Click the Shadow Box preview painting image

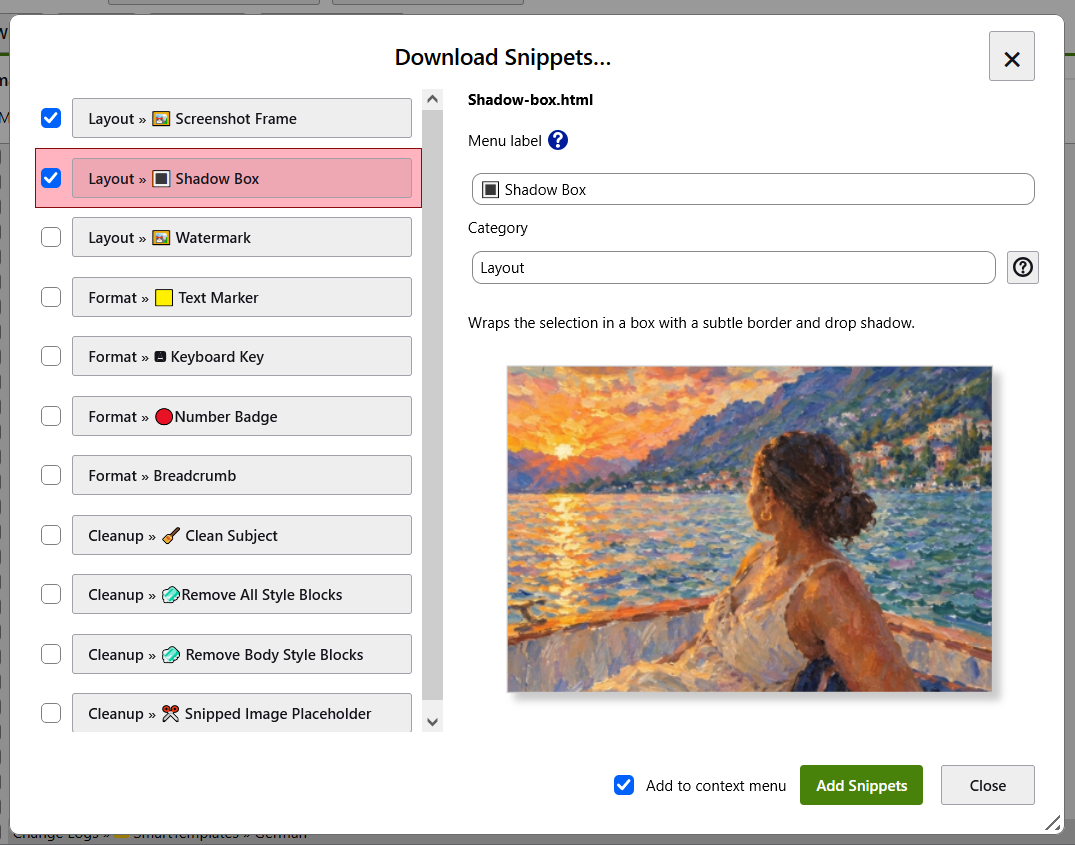(x=749, y=529)
